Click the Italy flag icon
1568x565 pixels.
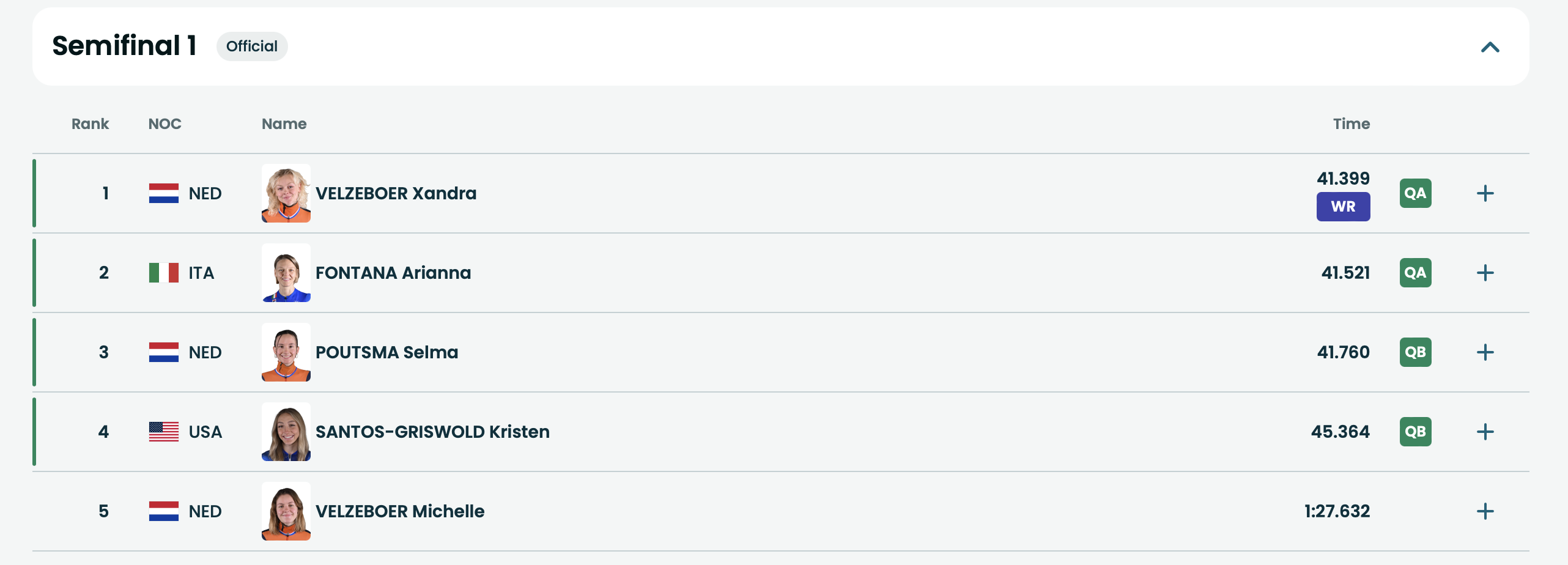pyautogui.click(x=164, y=273)
